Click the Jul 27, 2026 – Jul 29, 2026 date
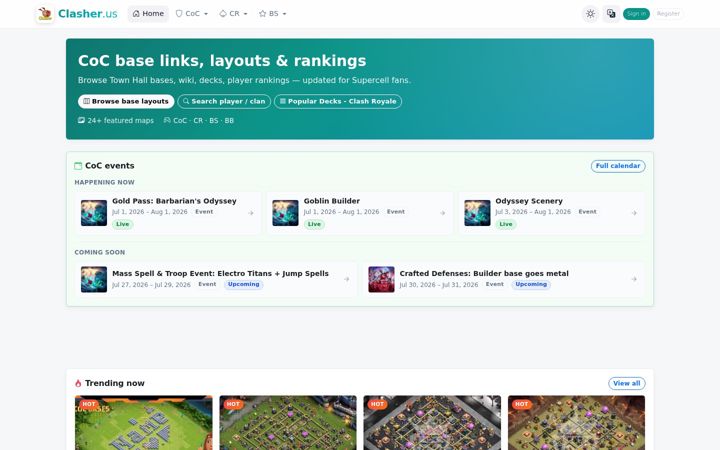This screenshot has width=720, height=450. (x=151, y=285)
